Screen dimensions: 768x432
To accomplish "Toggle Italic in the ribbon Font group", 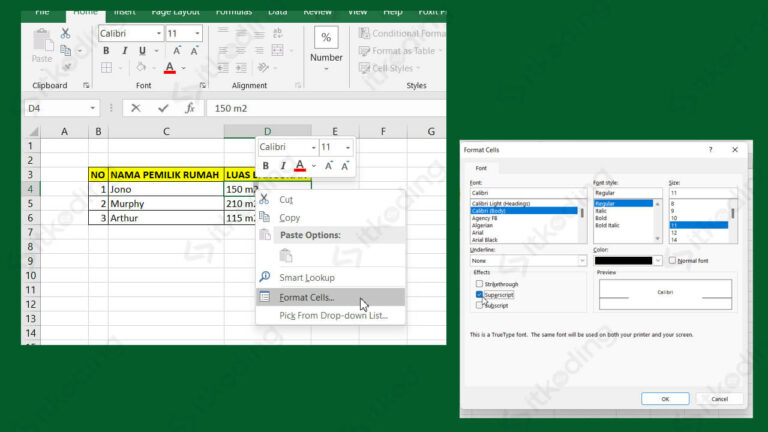I will tap(126, 51).
